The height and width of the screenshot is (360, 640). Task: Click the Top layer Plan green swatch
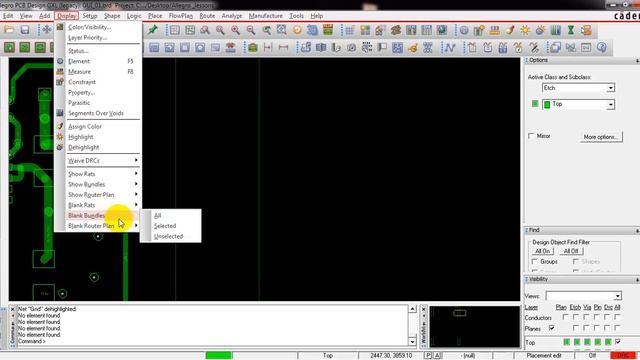(x=566, y=342)
